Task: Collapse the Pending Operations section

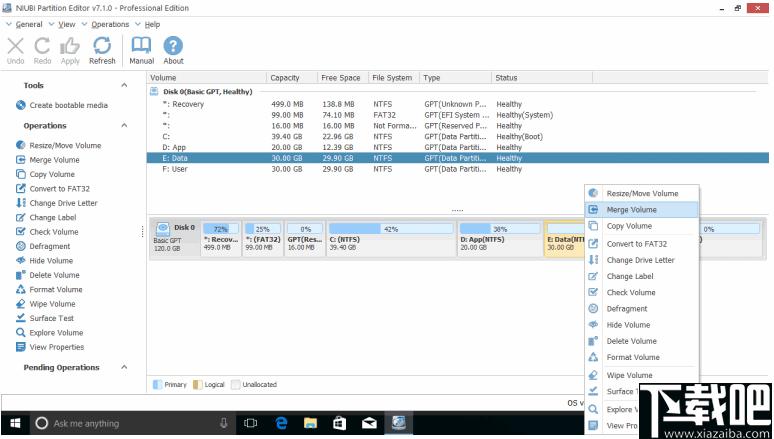Action: tap(124, 367)
